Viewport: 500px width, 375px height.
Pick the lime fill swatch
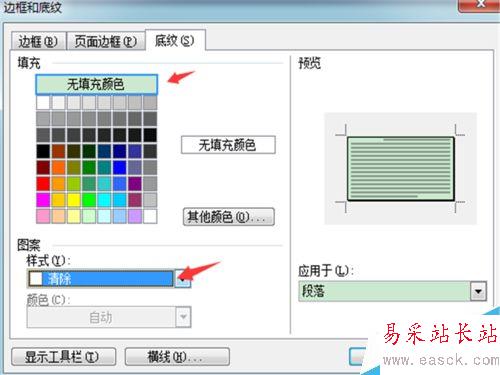(x=74, y=184)
